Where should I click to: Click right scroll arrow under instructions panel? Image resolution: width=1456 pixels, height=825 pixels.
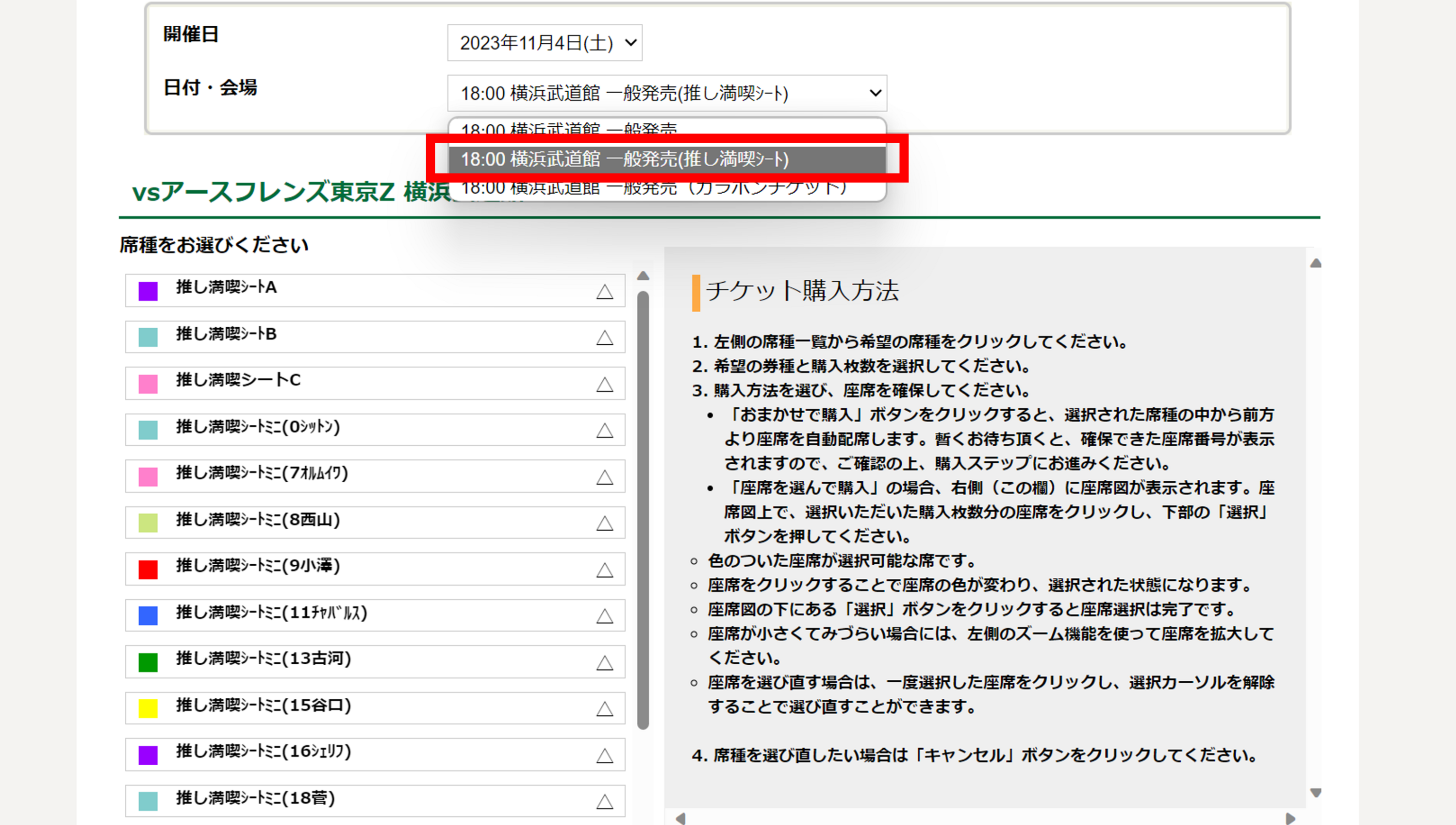(1290, 819)
